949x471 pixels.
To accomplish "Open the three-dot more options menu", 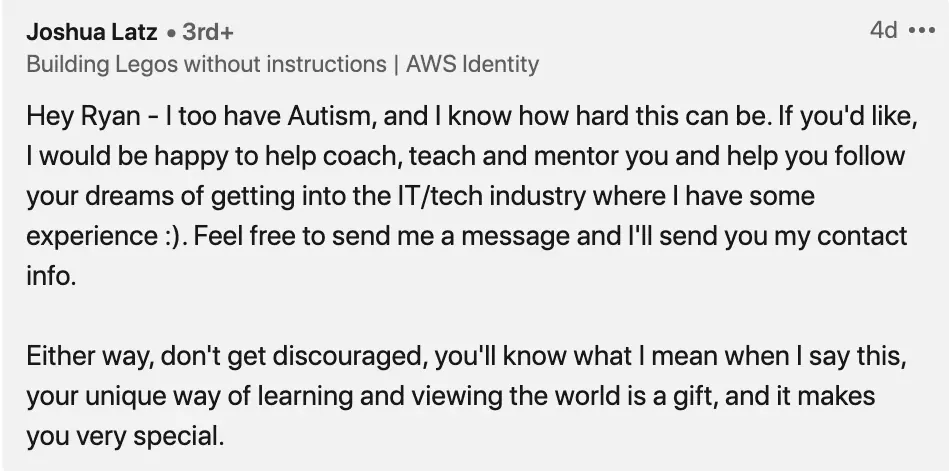I will [x=921, y=30].
